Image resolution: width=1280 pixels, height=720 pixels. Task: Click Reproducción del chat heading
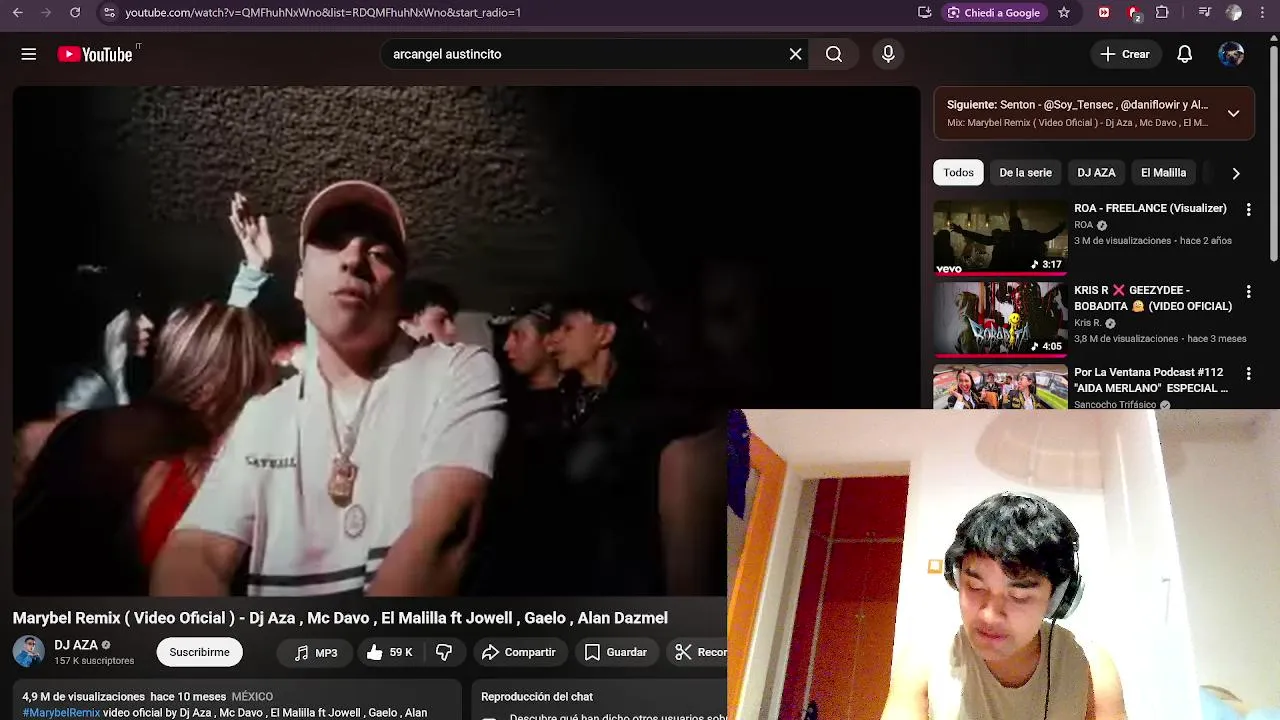[x=537, y=697]
